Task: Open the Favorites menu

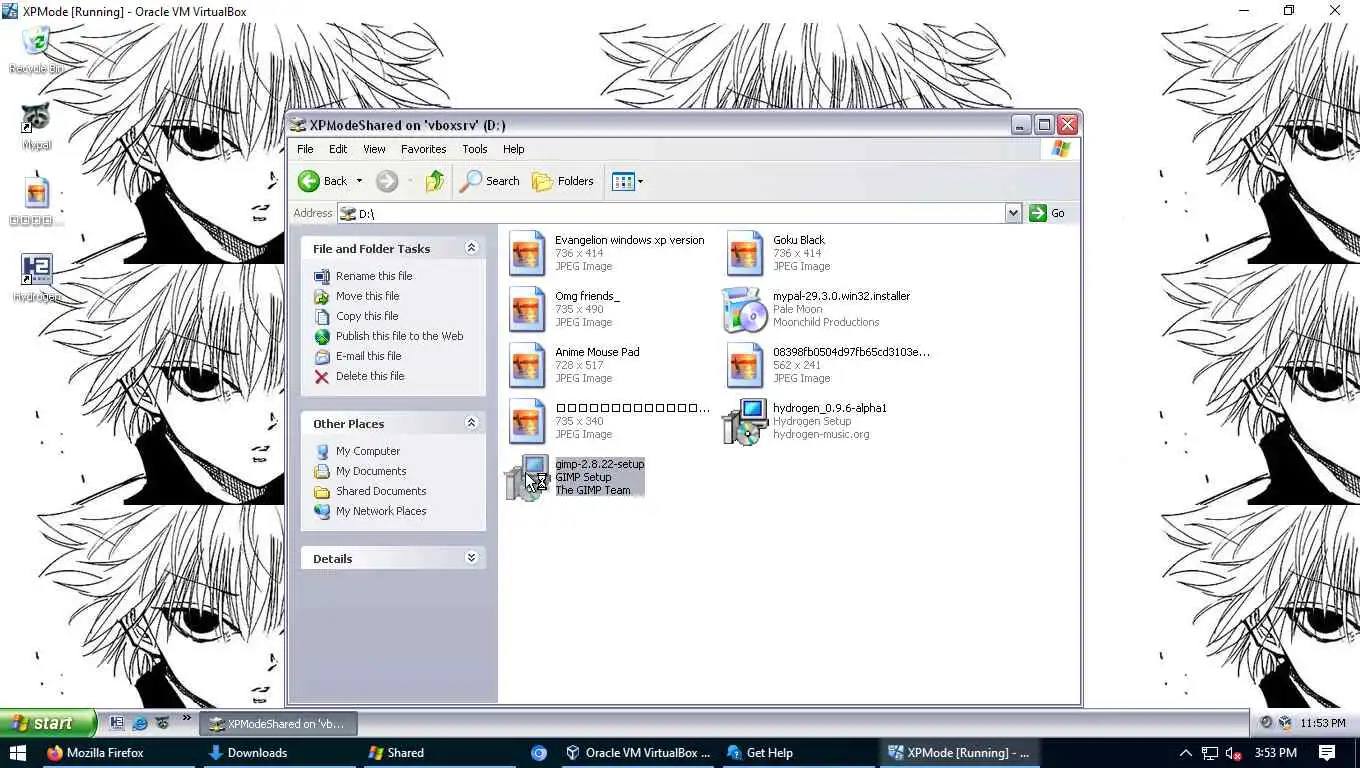Action: 424,149
